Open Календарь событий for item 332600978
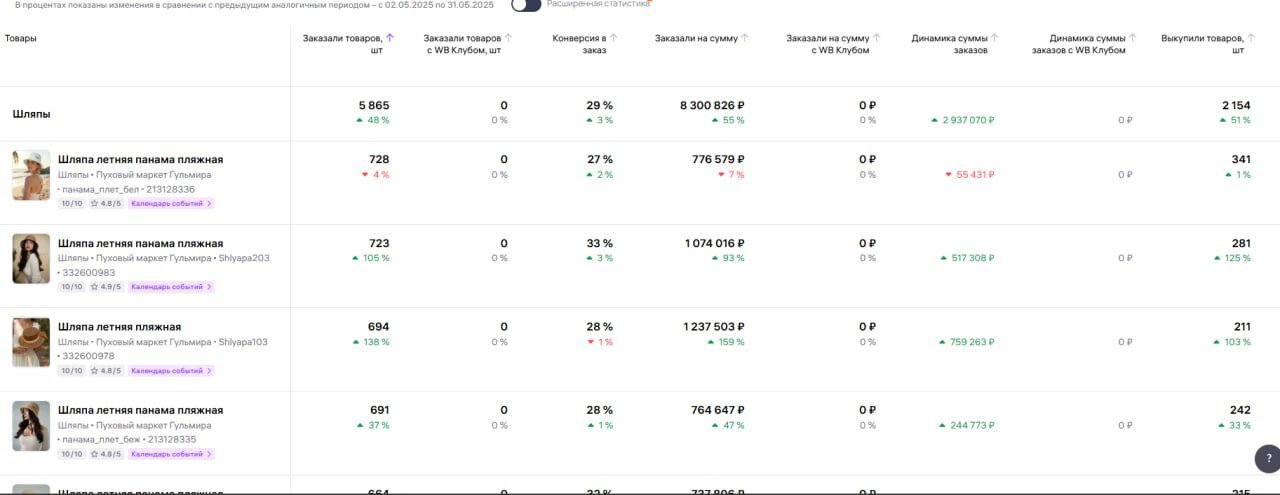 [x=171, y=371]
